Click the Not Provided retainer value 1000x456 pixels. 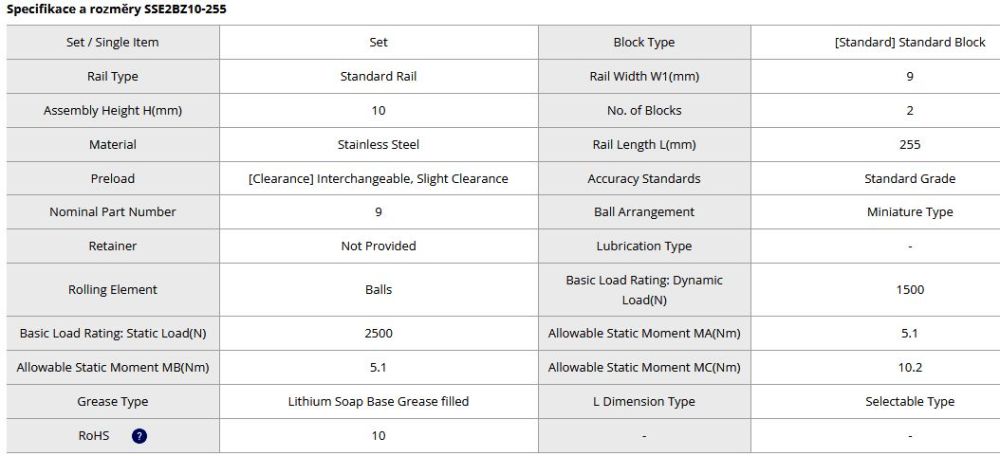pos(378,246)
